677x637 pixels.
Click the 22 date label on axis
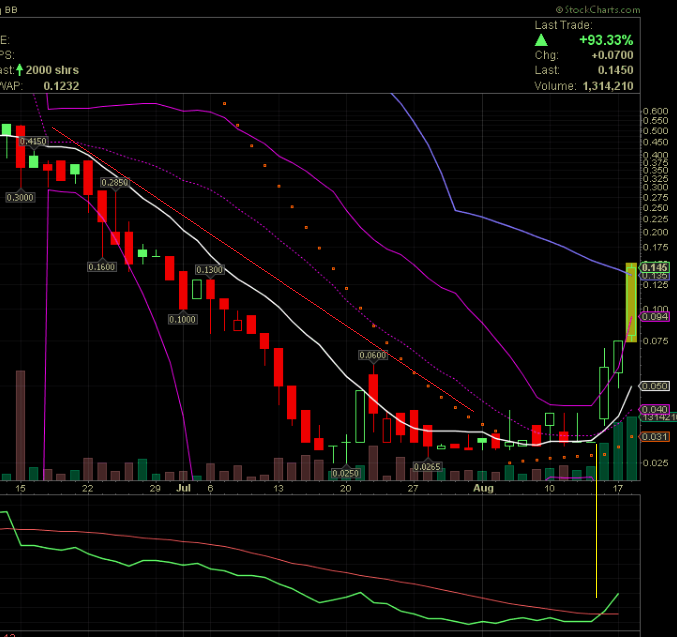click(88, 488)
